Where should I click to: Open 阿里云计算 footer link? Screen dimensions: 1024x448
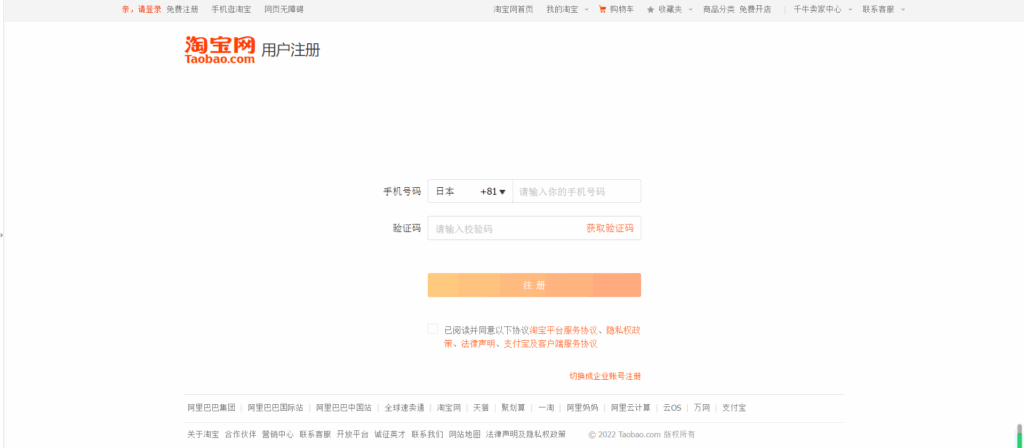point(631,408)
